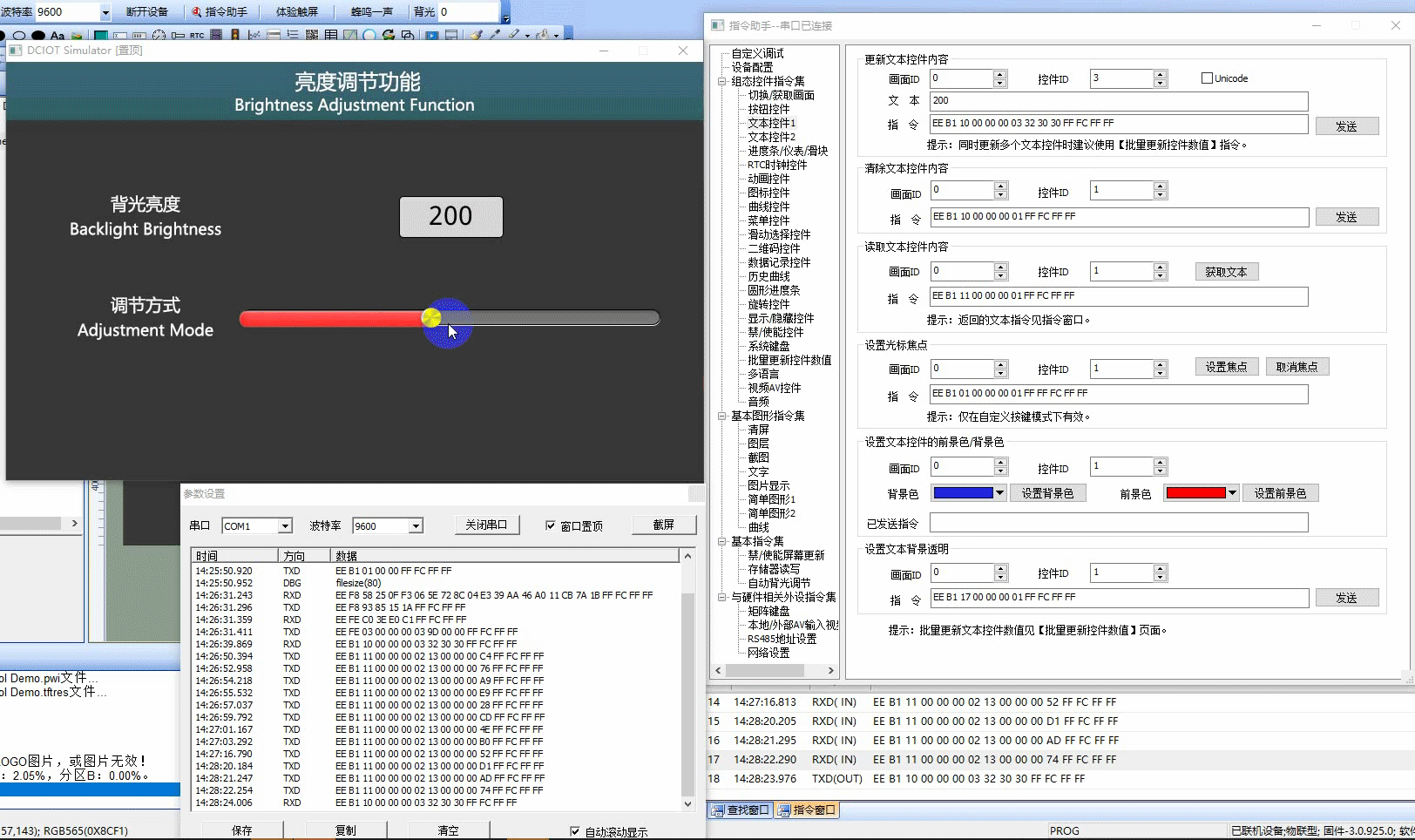Select the filled ellipse drawing tool
Viewport: 1415px width, 840px height.
point(38,36)
